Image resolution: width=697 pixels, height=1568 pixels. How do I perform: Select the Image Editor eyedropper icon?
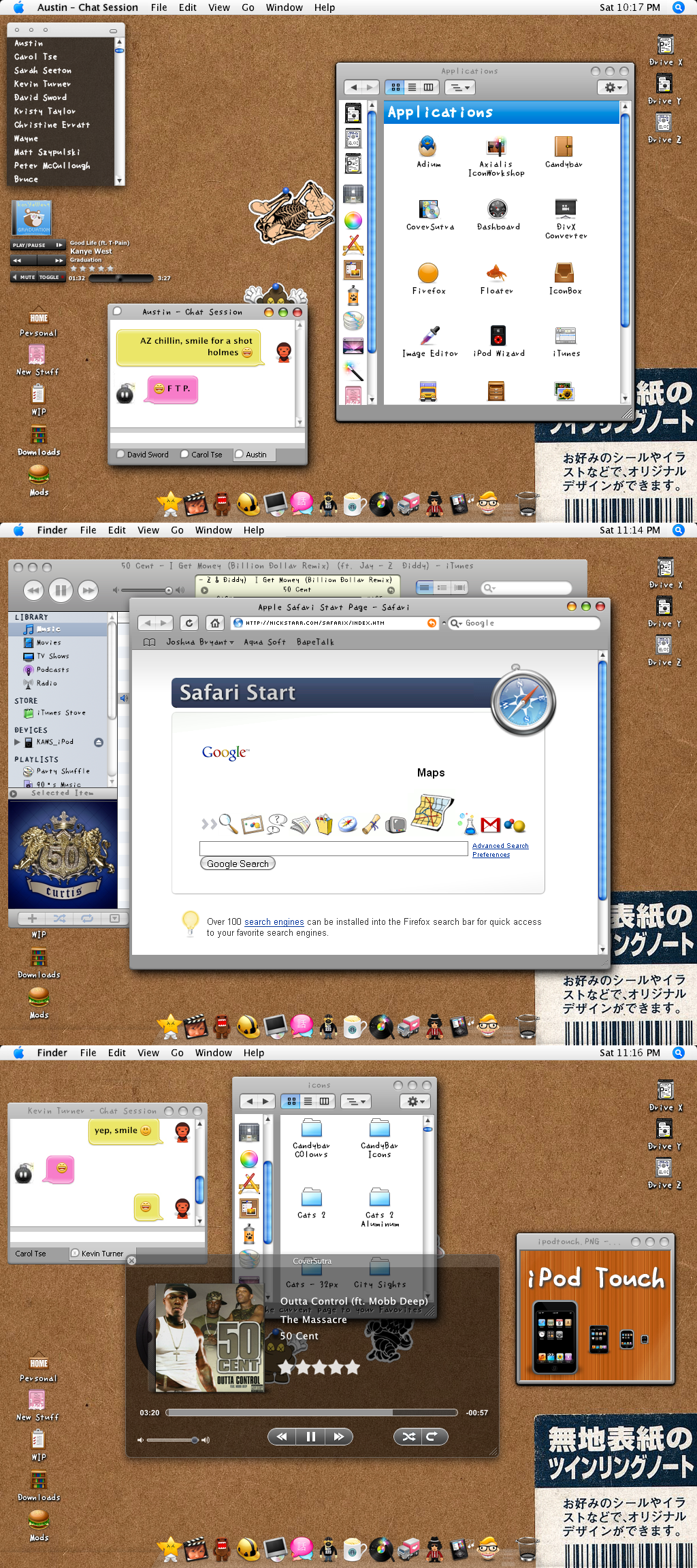[x=429, y=336]
